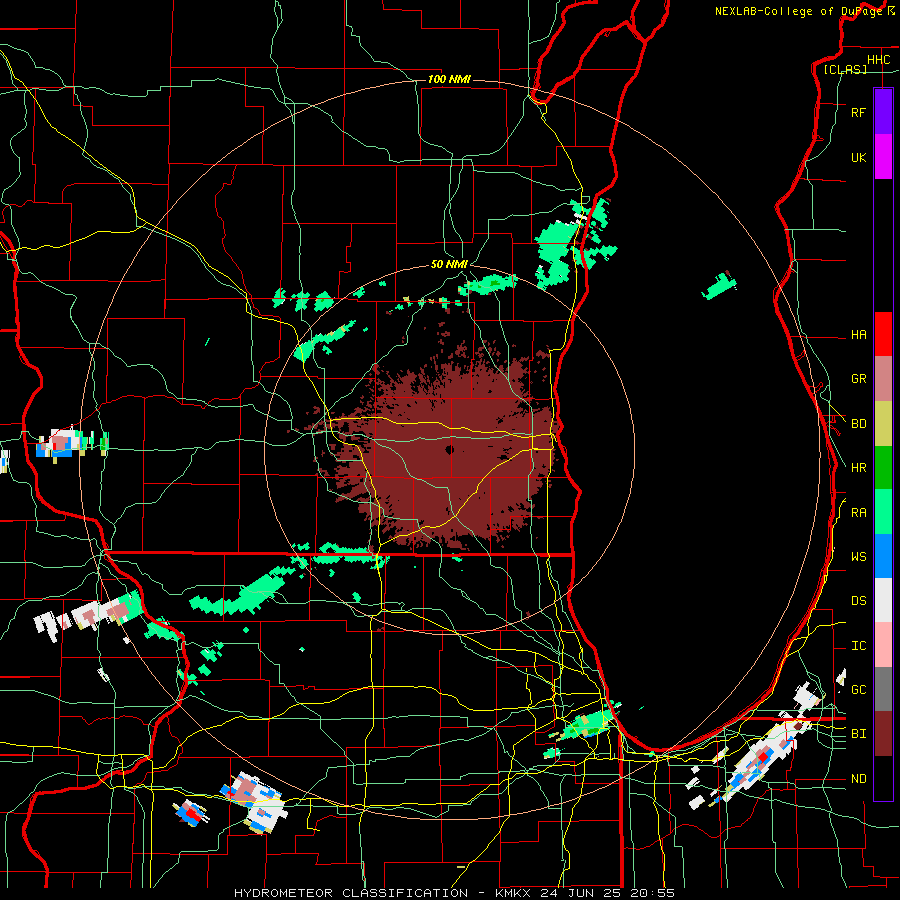Screen dimensions: 900x900
Task: Click the WS blue legend swatch
Action: click(883, 556)
